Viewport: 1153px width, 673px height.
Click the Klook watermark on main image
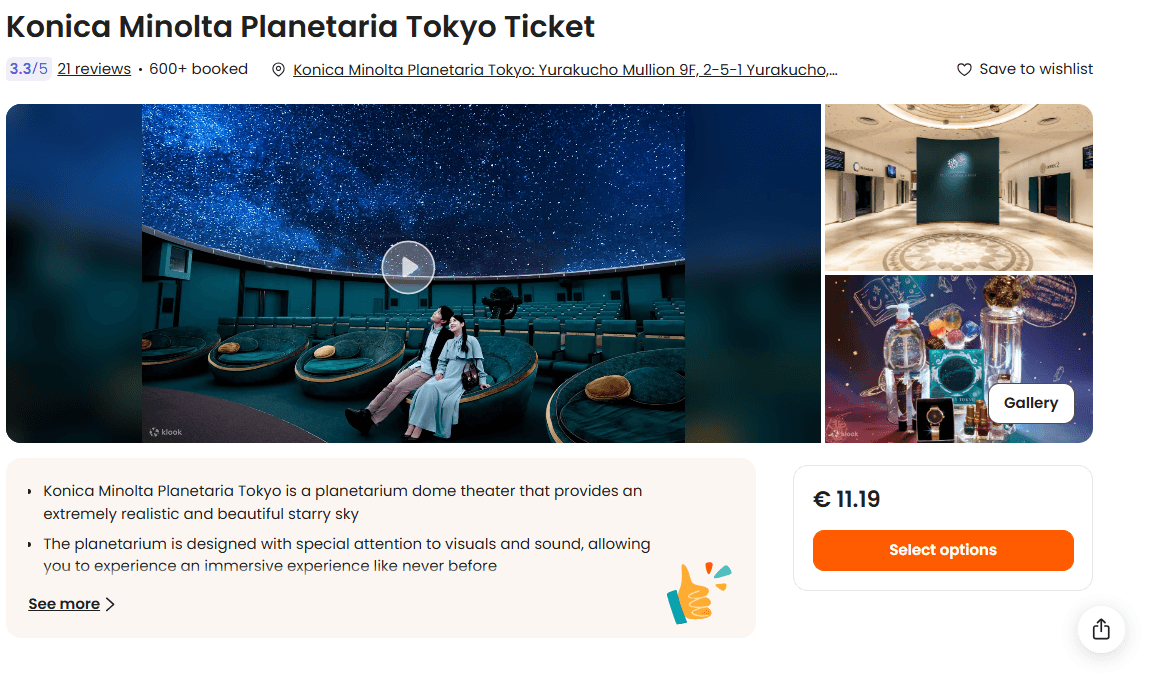tap(166, 432)
